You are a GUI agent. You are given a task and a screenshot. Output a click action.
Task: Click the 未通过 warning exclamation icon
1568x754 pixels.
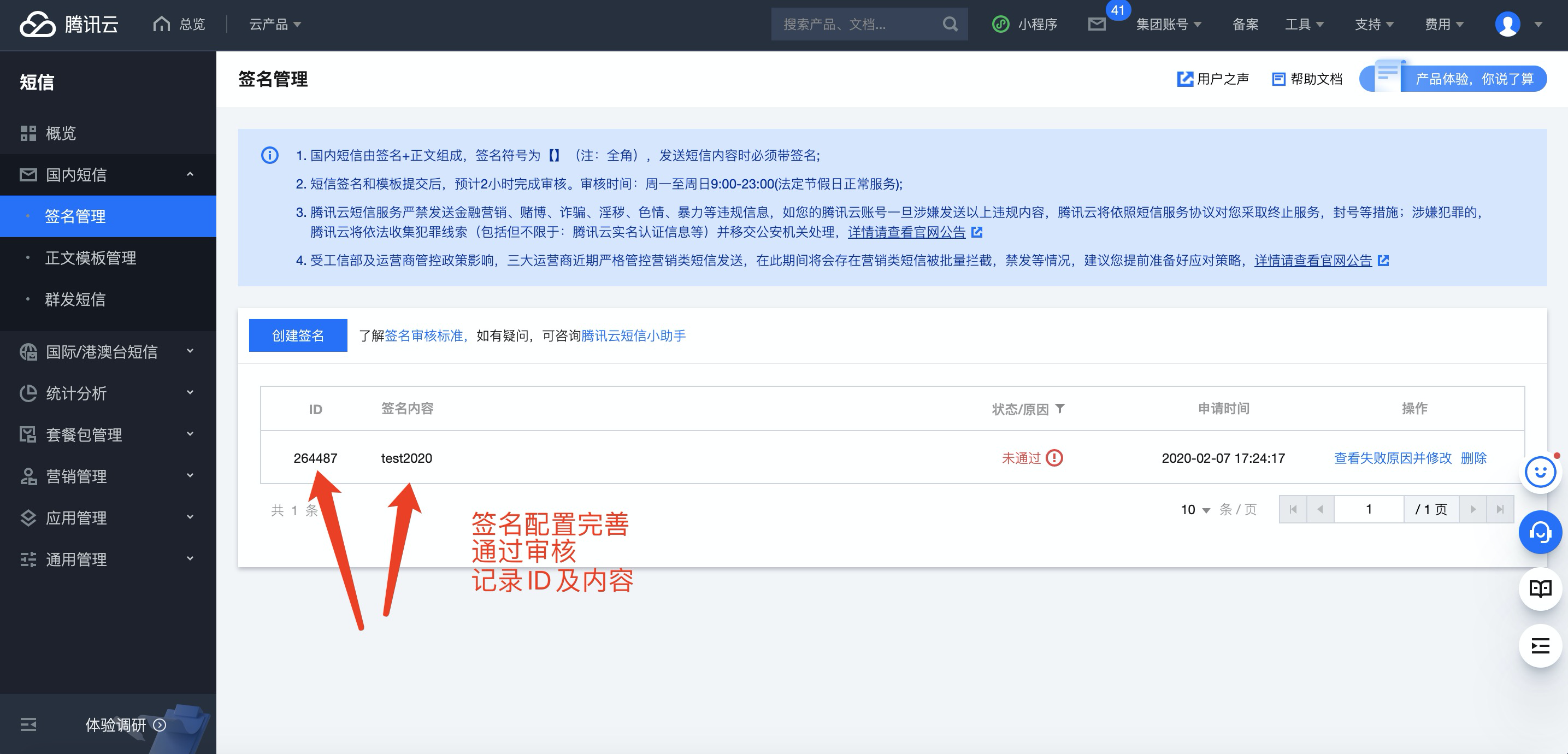click(1054, 458)
